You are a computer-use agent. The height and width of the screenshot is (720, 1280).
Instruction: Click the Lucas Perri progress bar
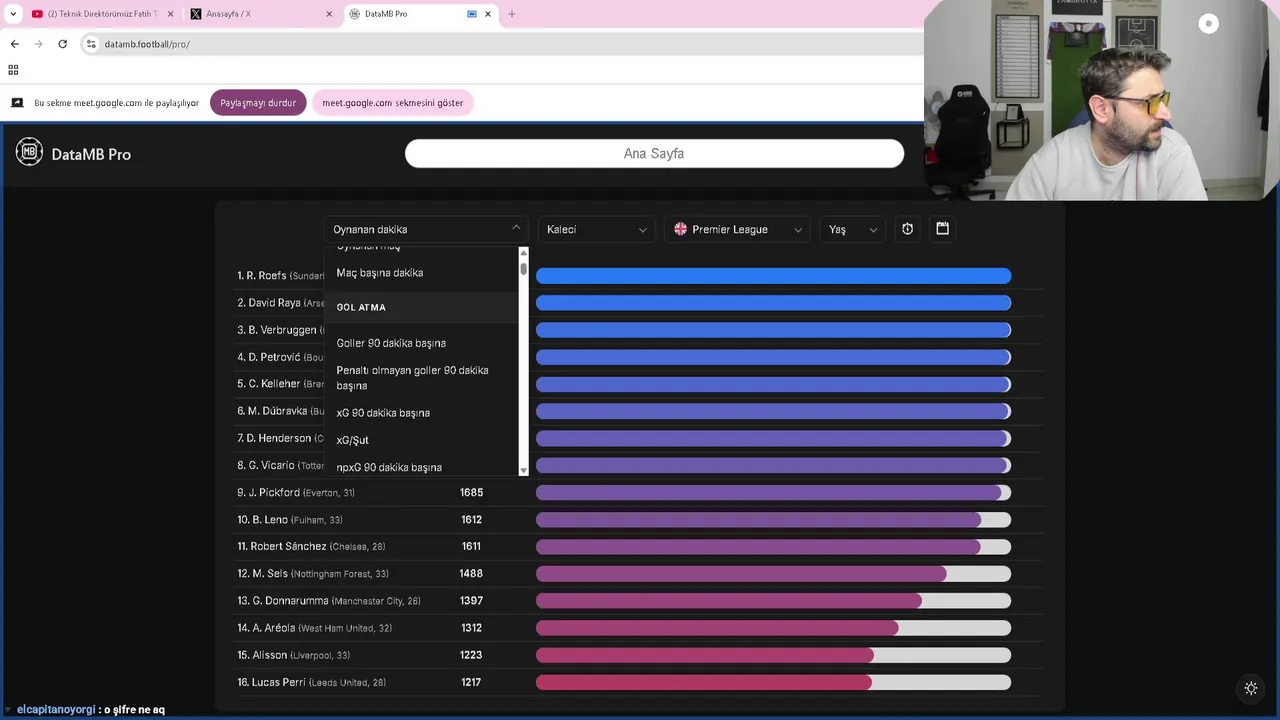(773, 682)
